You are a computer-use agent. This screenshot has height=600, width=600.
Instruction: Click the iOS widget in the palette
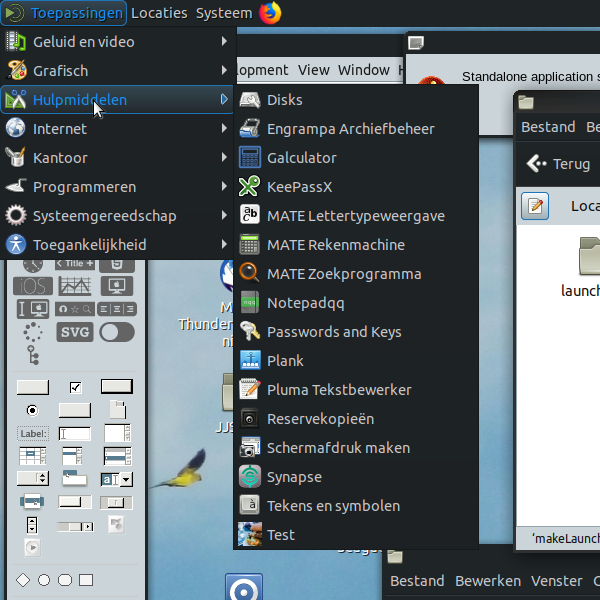click(x=33, y=286)
